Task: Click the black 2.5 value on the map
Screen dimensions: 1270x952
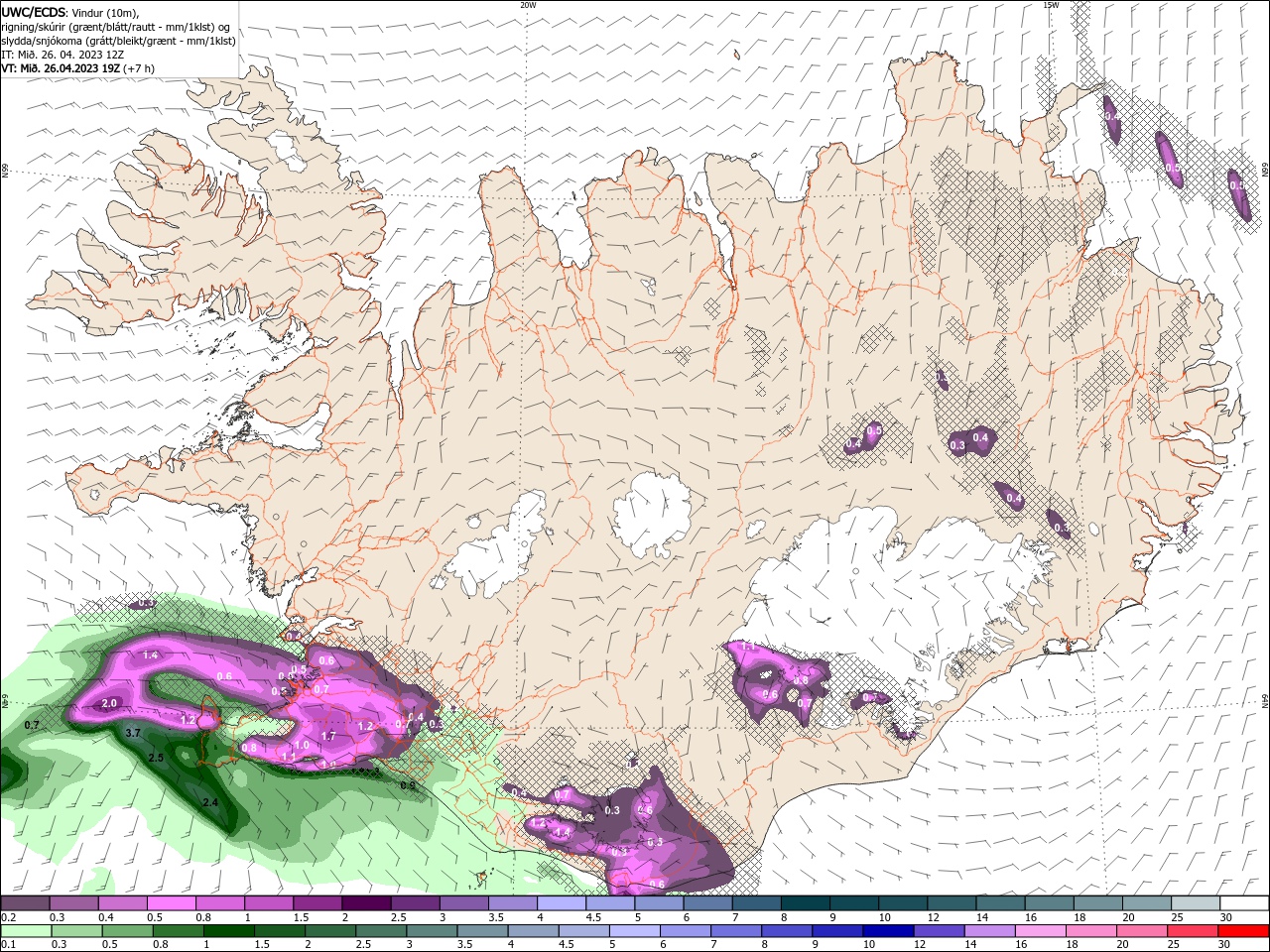Action: [156, 758]
